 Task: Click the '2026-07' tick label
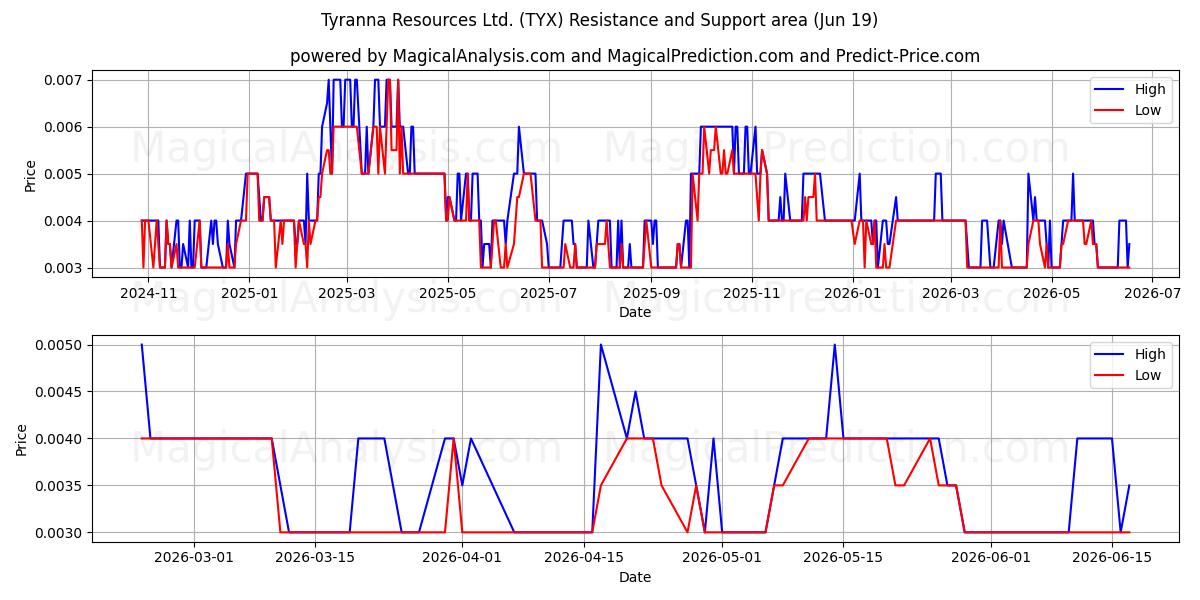(1153, 293)
